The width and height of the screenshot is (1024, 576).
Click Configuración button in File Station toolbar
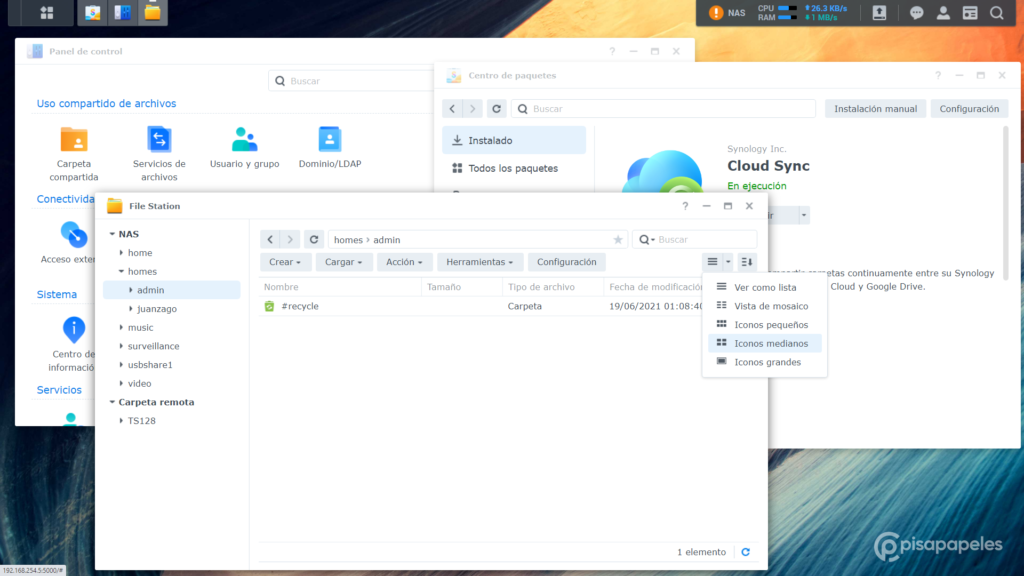pyautogui.click(x=566, y=262)
